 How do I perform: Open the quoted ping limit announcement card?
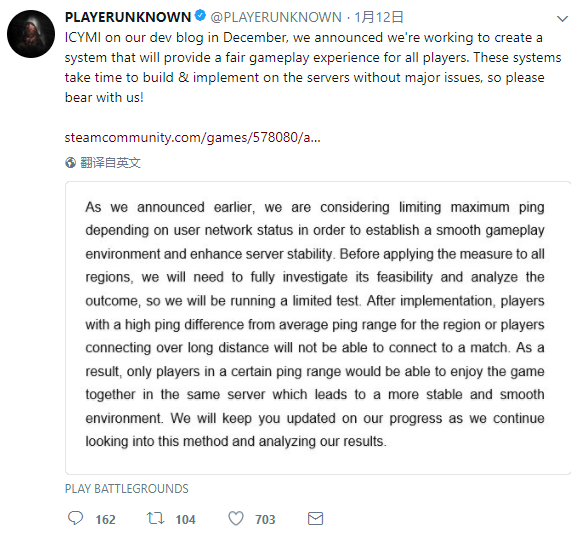coord(318,328)
